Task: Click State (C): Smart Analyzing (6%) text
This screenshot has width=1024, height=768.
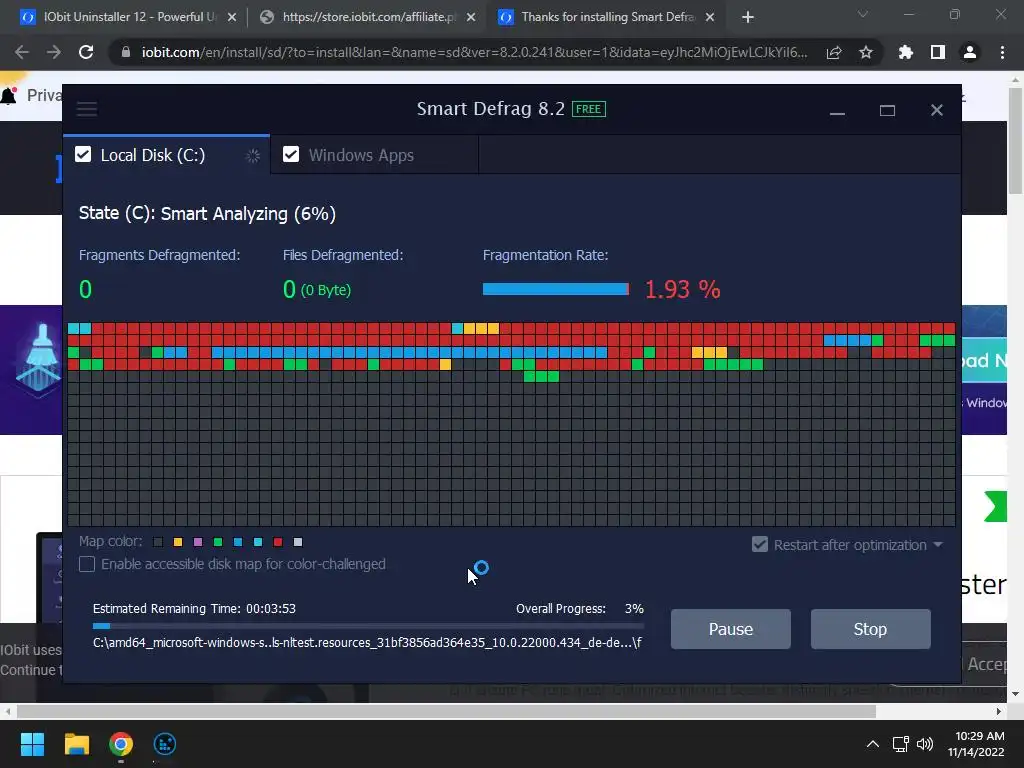Action: tap(207, 214)
